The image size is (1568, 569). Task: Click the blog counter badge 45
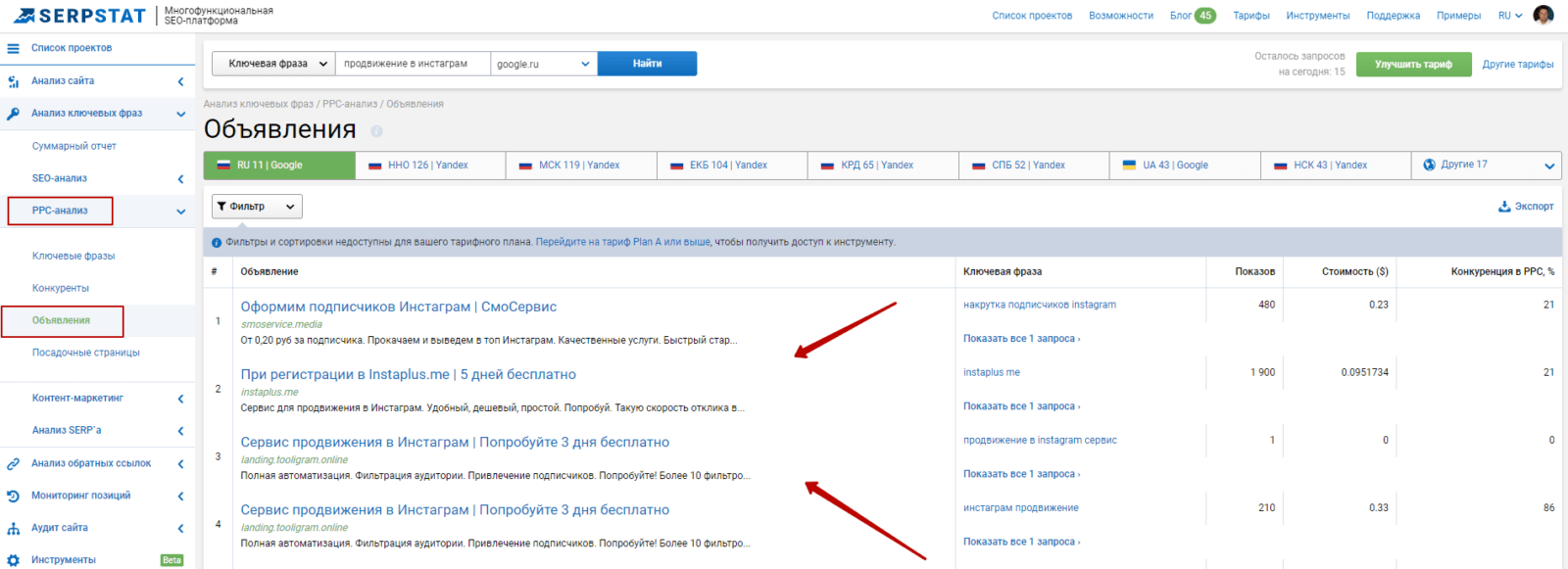point(1205,16)
